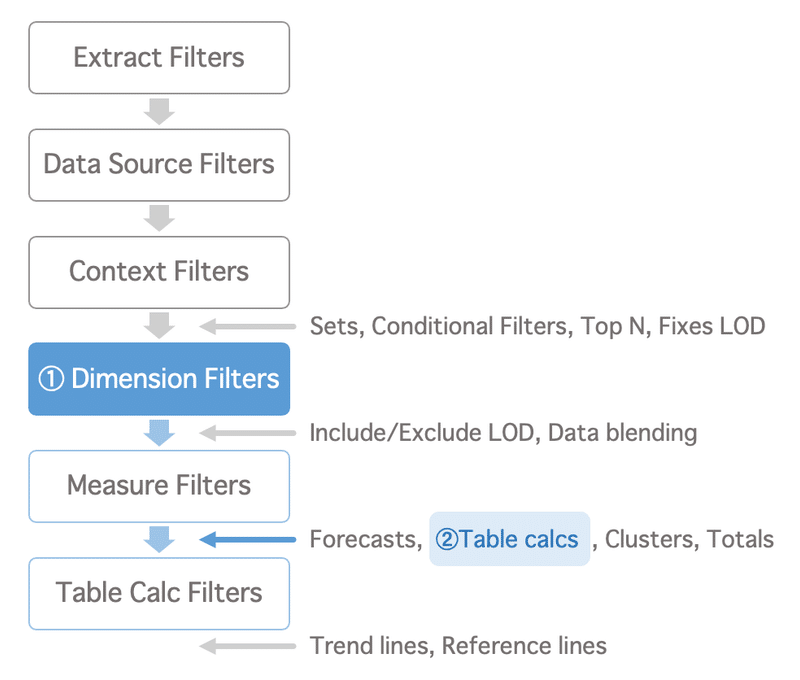Click the left arrow beside Trend lines
This screenshot has width=800, height=680.
click(x=247, y=646)
